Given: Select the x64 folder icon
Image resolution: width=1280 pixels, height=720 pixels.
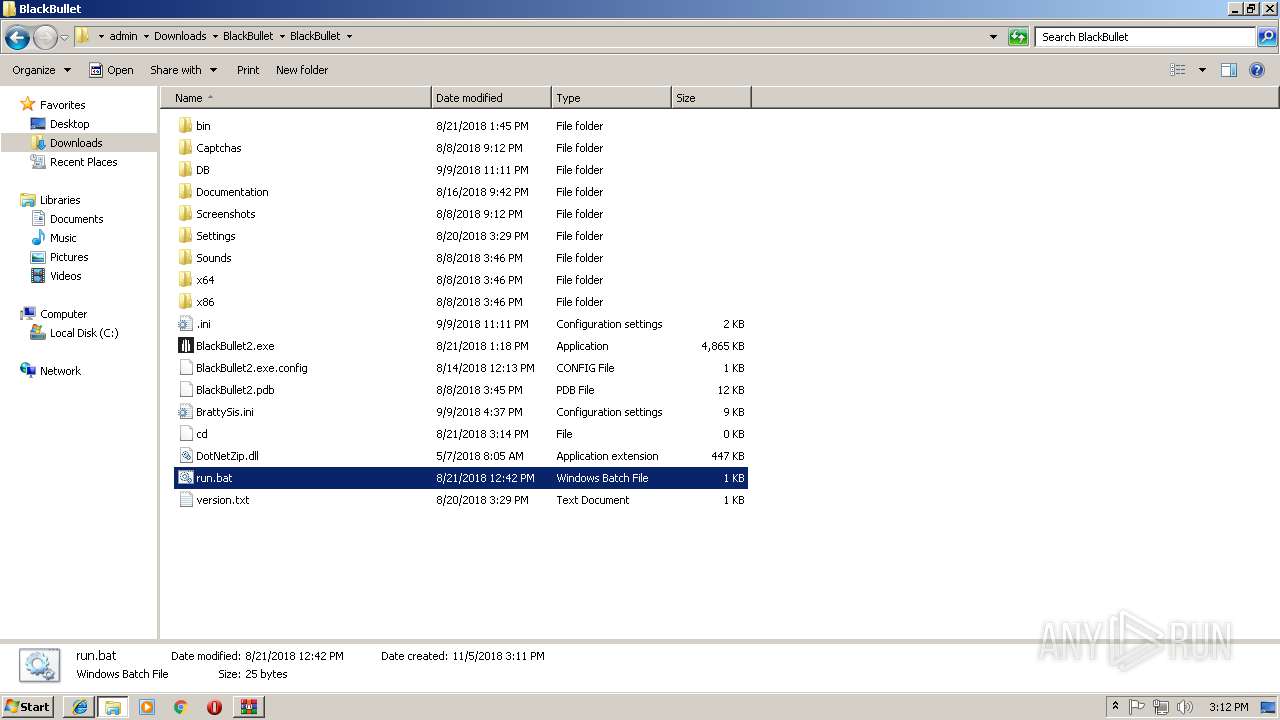Looking at the screenshot, I should (185, 280).
